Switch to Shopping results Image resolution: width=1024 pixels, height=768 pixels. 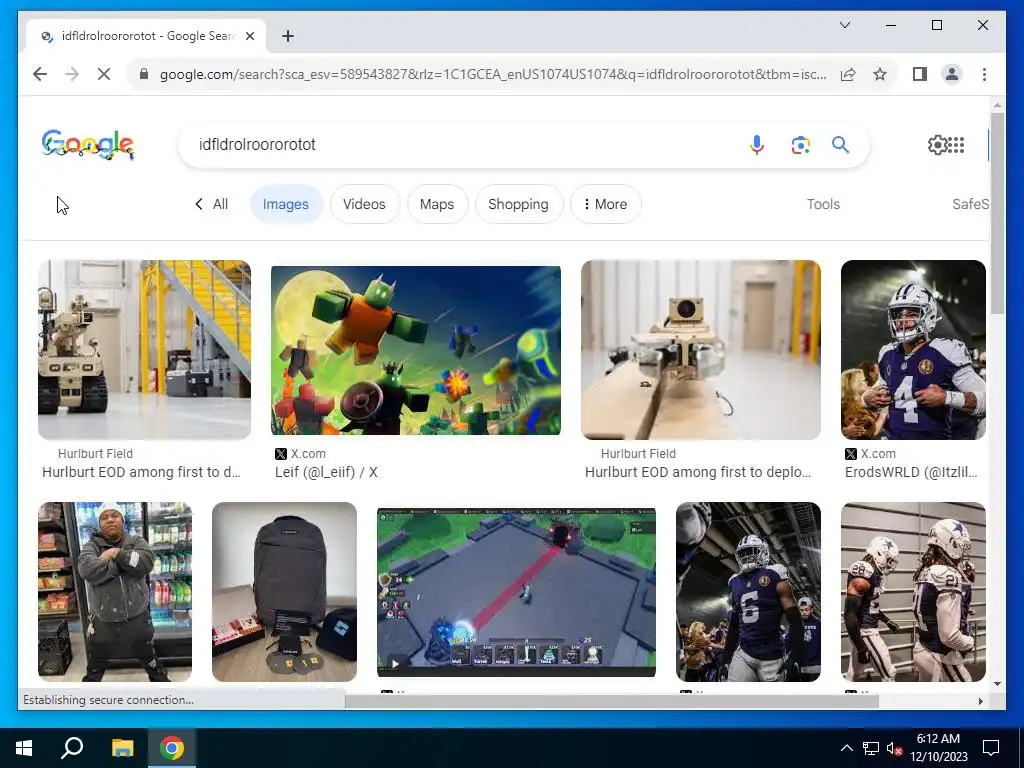pyautogui.click(x=519, y=204)
